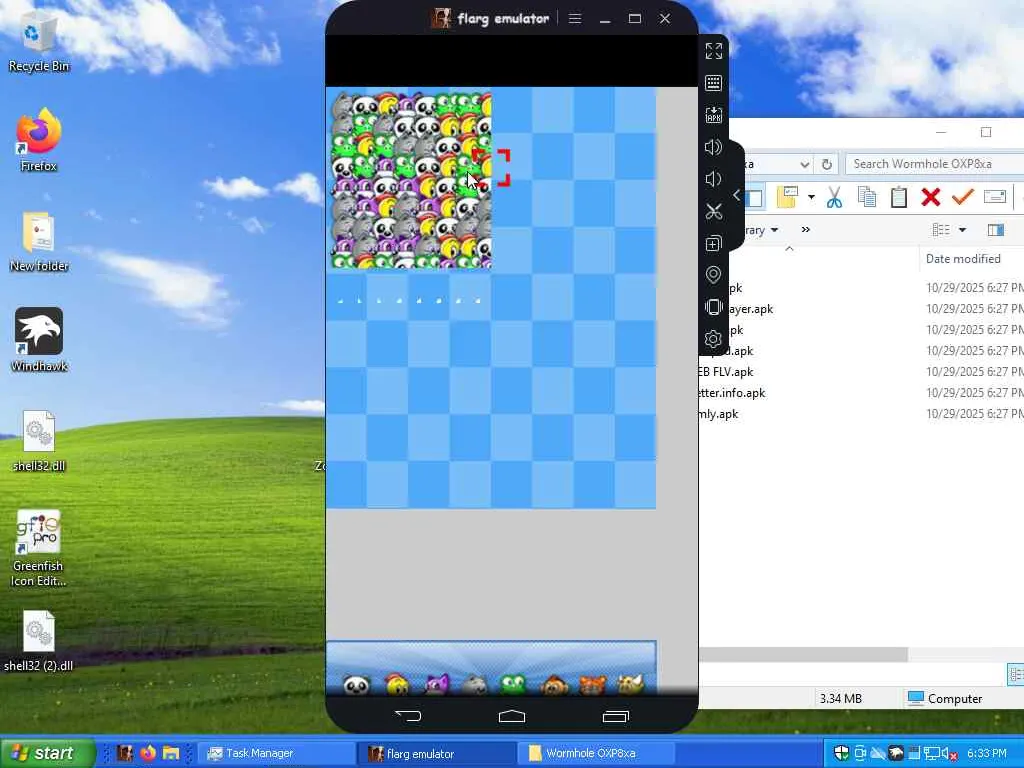Select the 'mly.apk' file row
The image size is (1024, 768).
pyautogui.click(x=862, y=414)
